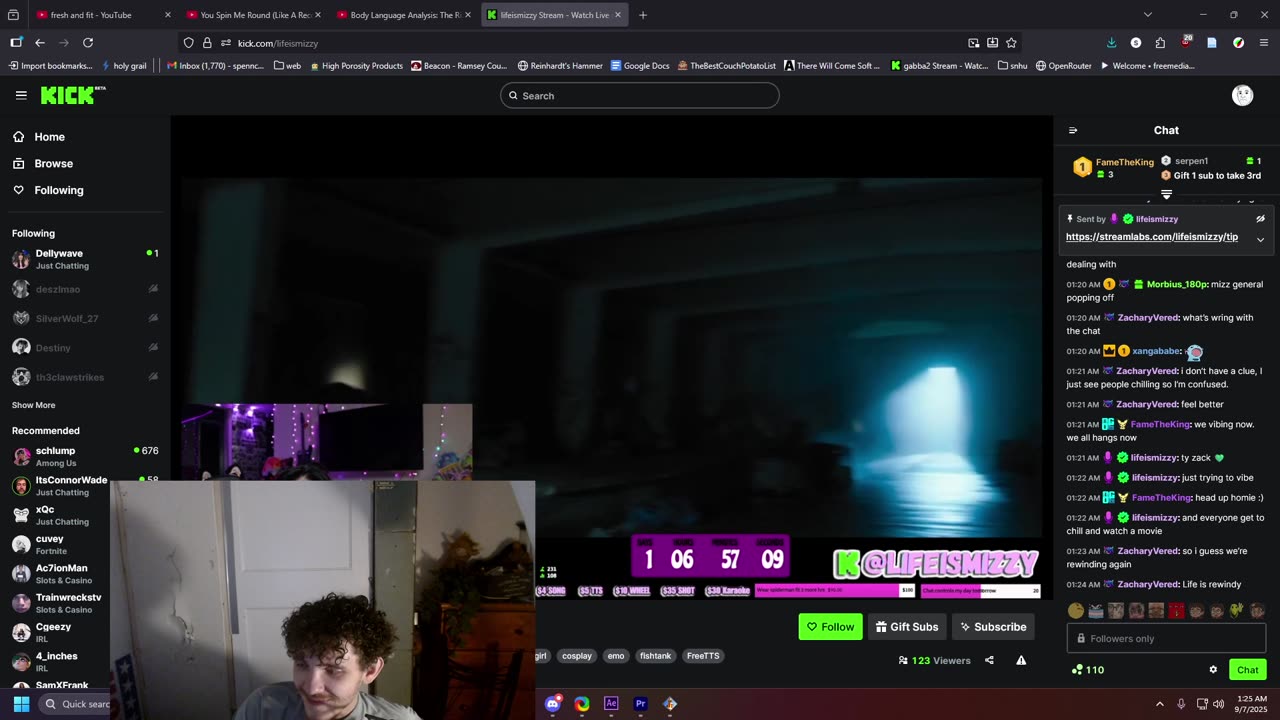Open SilverWolf_27 channel in sidebar
Screen dimensions: 1280x720
point(85,318)
